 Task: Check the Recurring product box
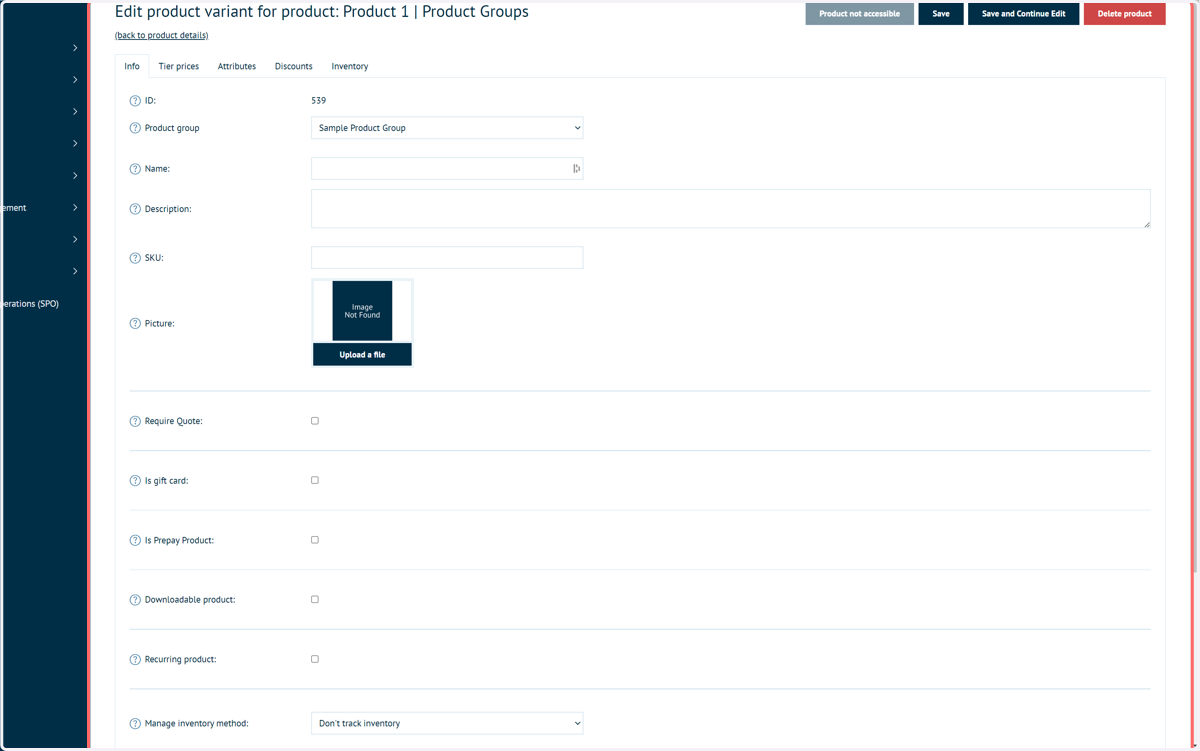click(x=315, y=659)
